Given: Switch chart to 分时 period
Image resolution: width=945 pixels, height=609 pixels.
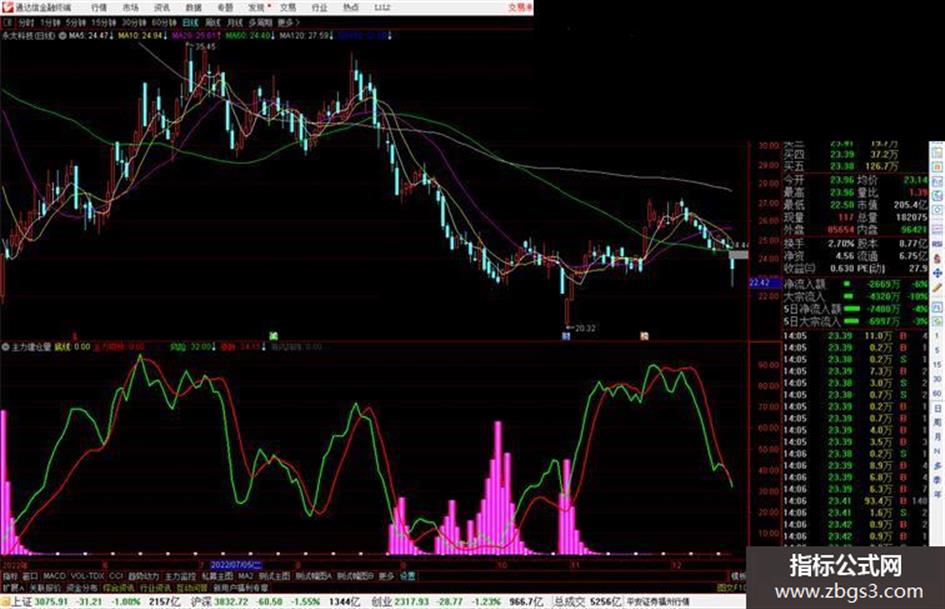Looking at the screenshot, I should tap(25, 23).
